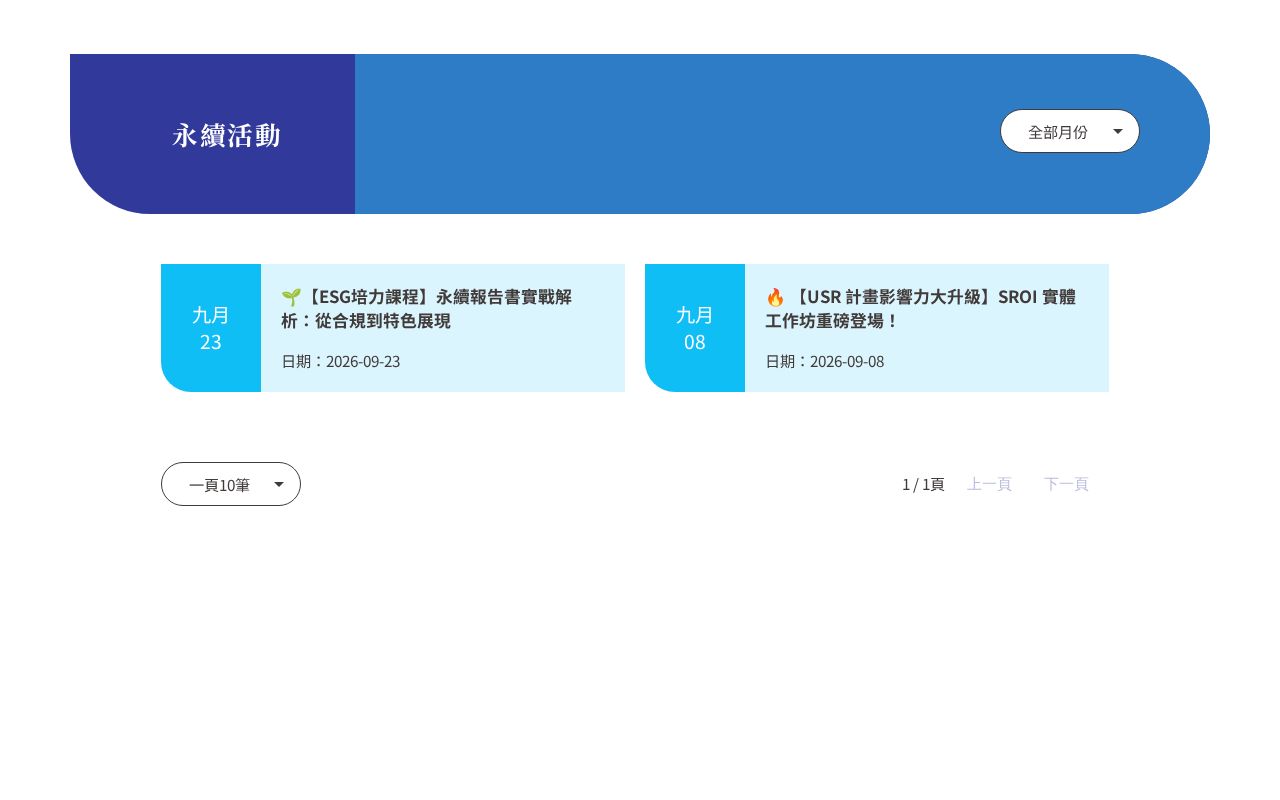
Task: Click the 永續活動 section heading
Action: 227,135
